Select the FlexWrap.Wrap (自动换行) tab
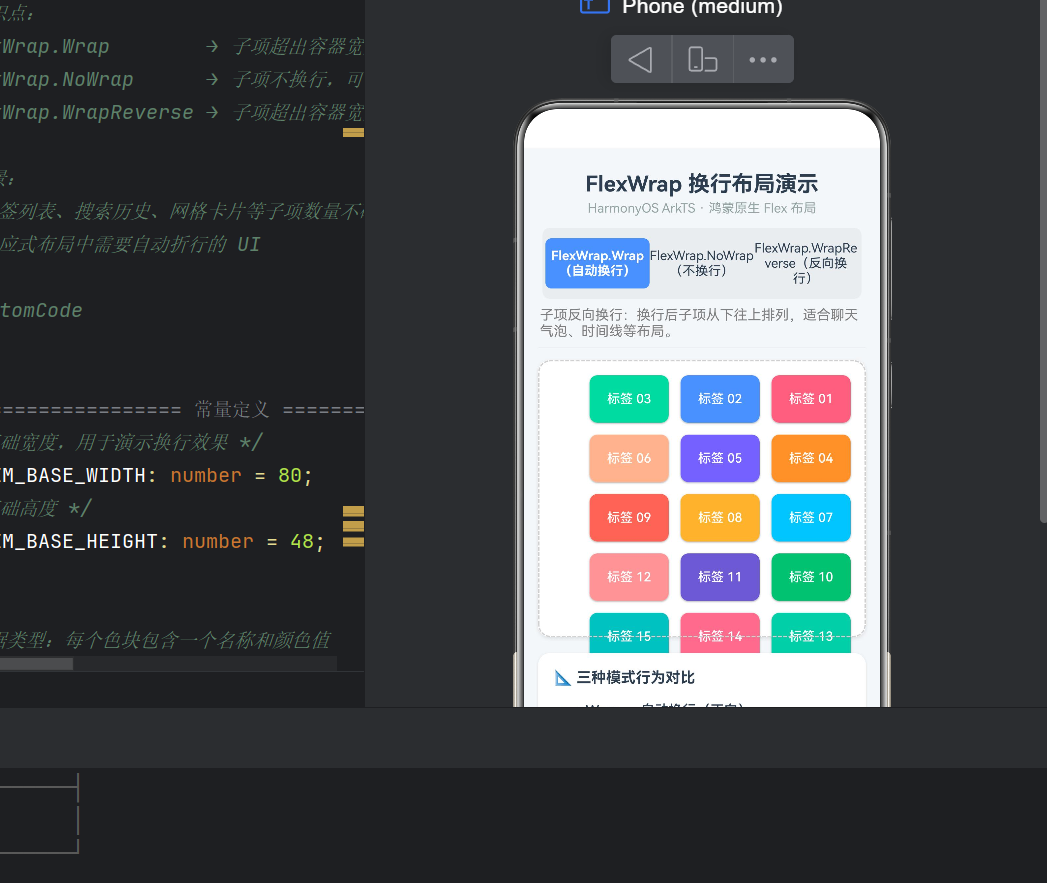The height and width of the screenshot is (883, 1047). [598, 263]
